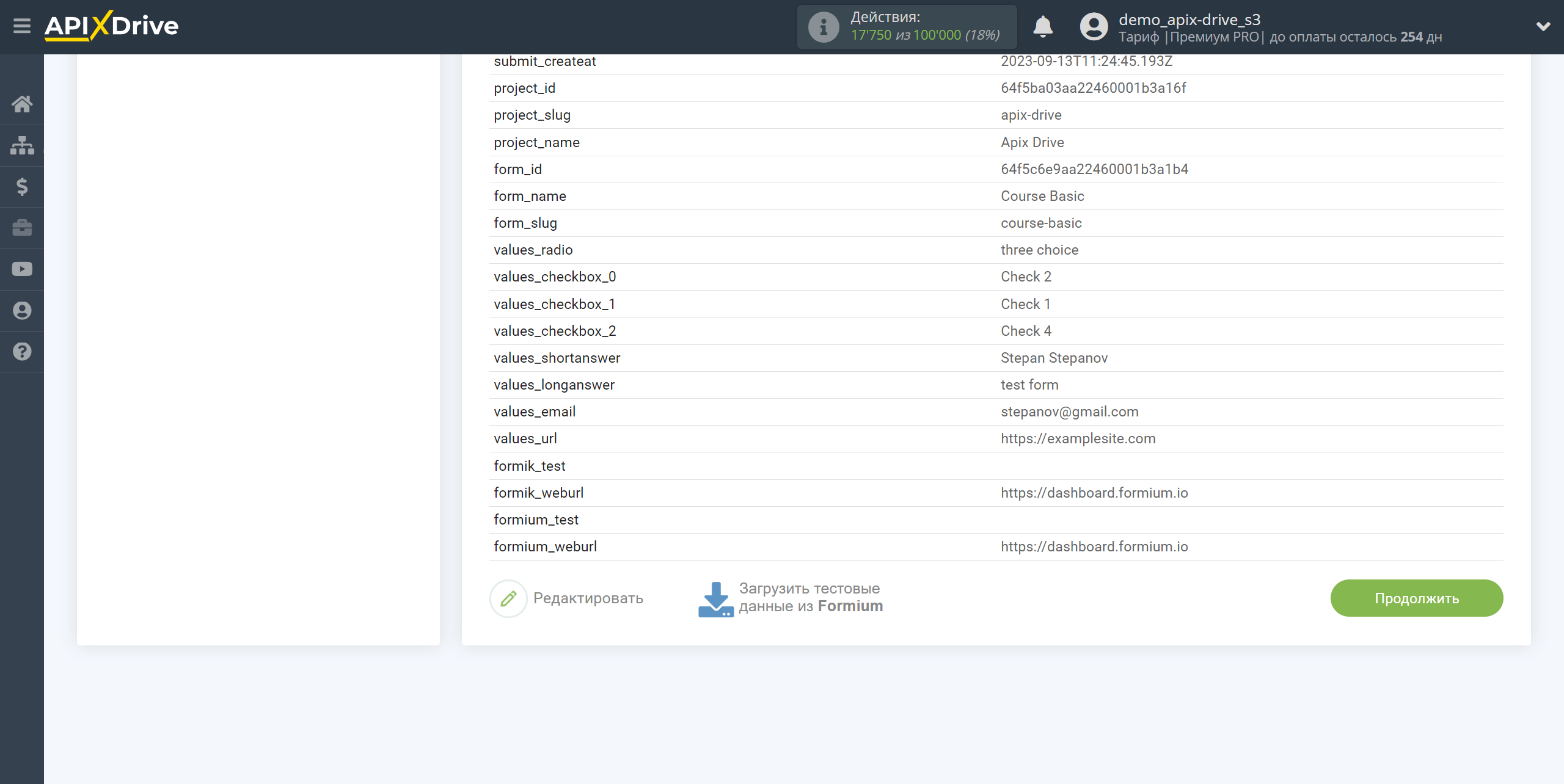Select the Course Basic value
Screen dimensions: 1564x784
(1042, 197)
